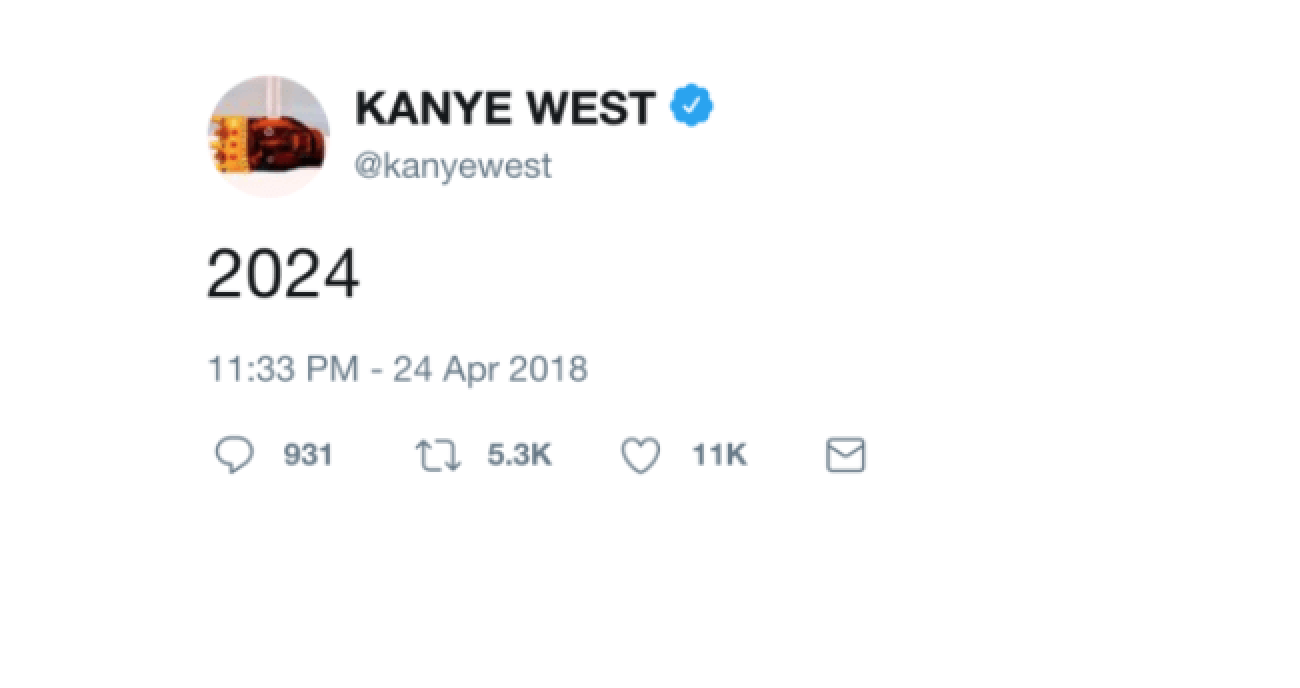Click the year 2018 in the timestamp

coord(548,370)
